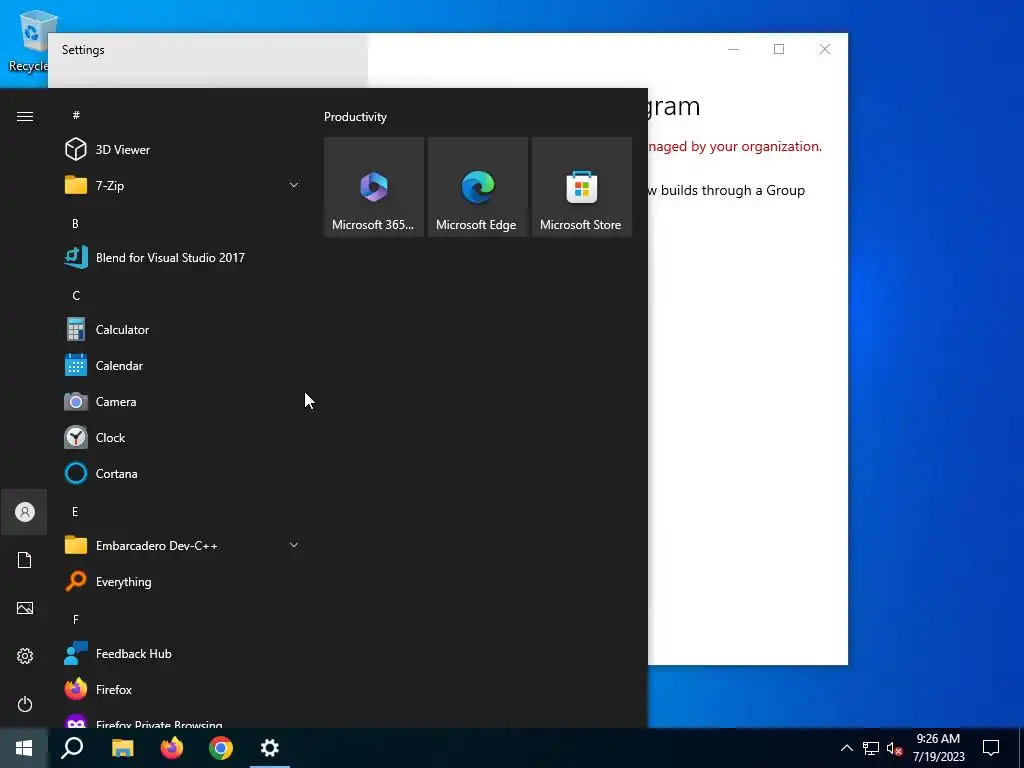1024x768 pixels.
Task: Open the Microsoft Store tile
Action: [x=582, y=187]
